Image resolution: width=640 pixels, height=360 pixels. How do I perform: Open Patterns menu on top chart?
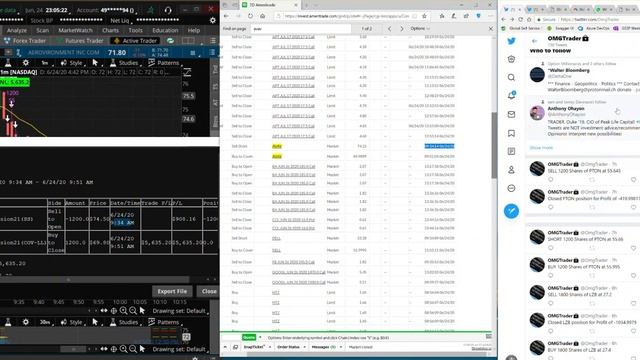point(164,63)
